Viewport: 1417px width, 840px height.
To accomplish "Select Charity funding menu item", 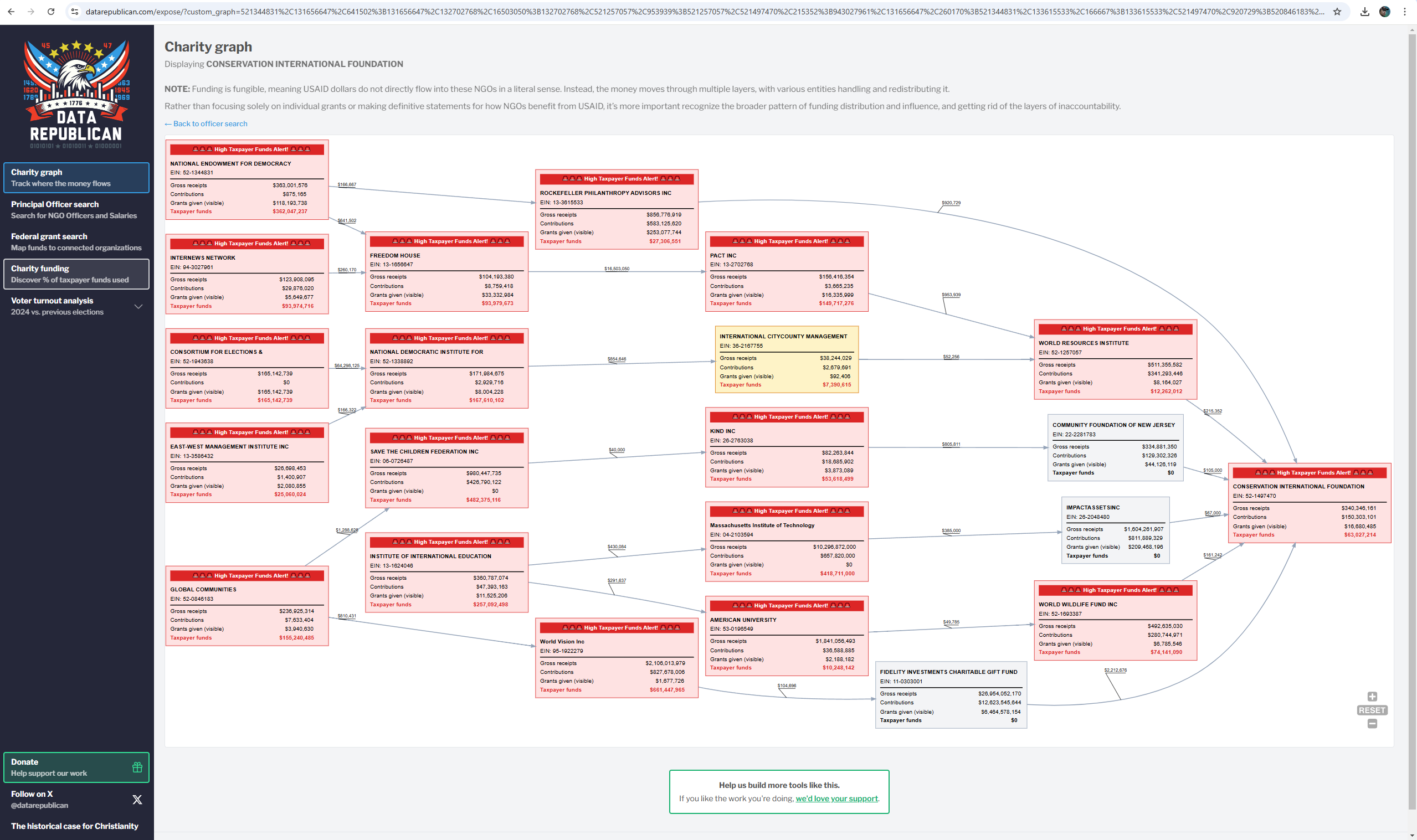I will tap(76, 274).
